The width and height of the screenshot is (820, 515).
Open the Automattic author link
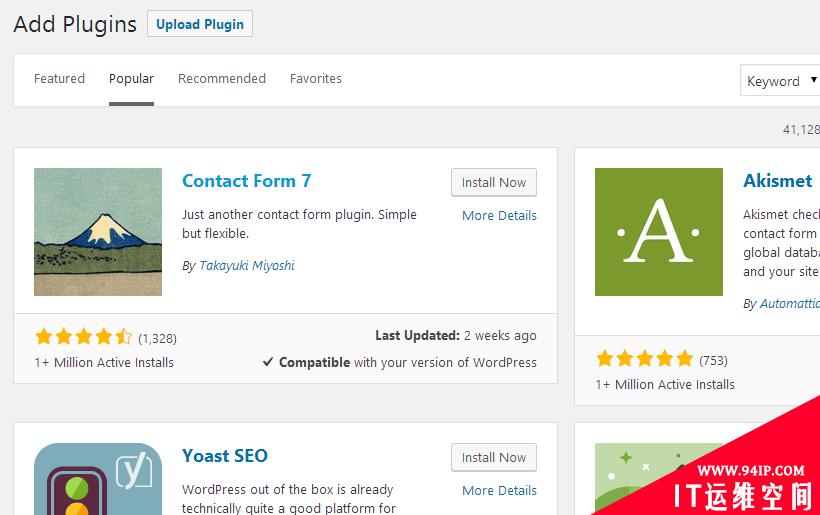point(790,304)
